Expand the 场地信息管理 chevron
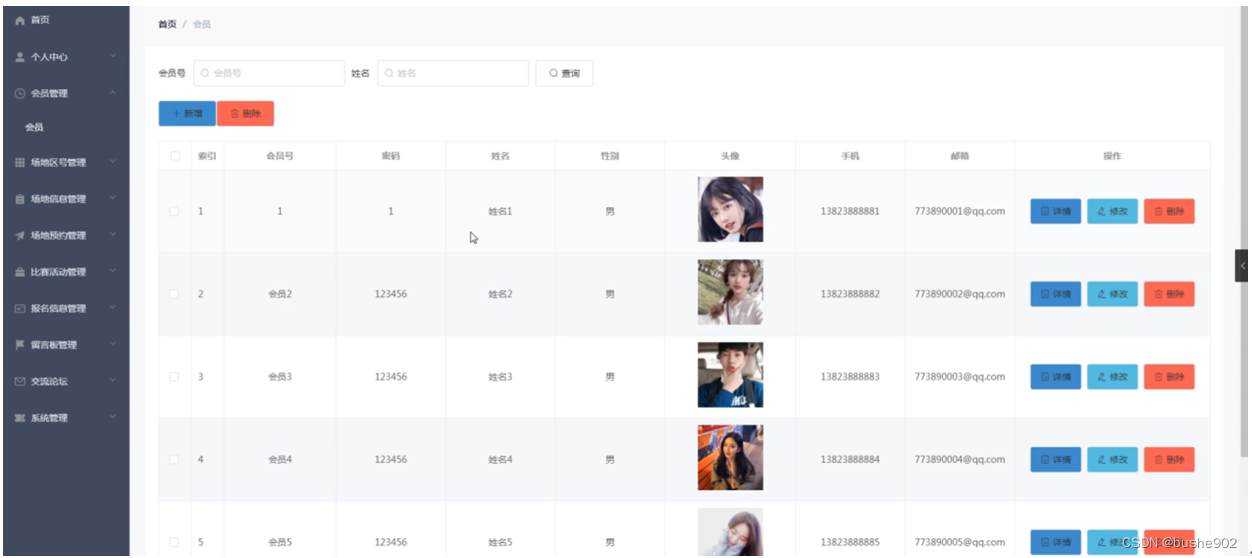This screenshot has height=558, width=1252. tap(113, 199)
